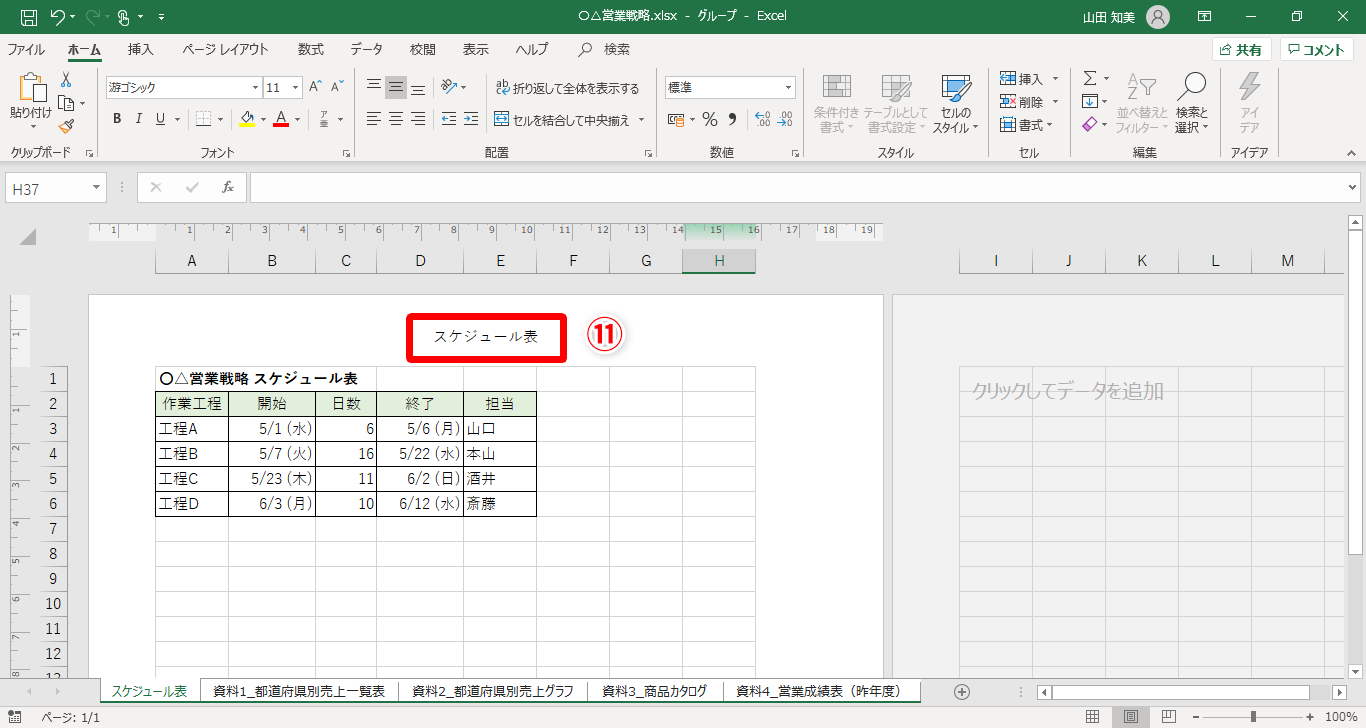Viewport: 1366px width, 728px height.
Task: Open the fill color dropdown arrow
Action: tap(263, 119)
